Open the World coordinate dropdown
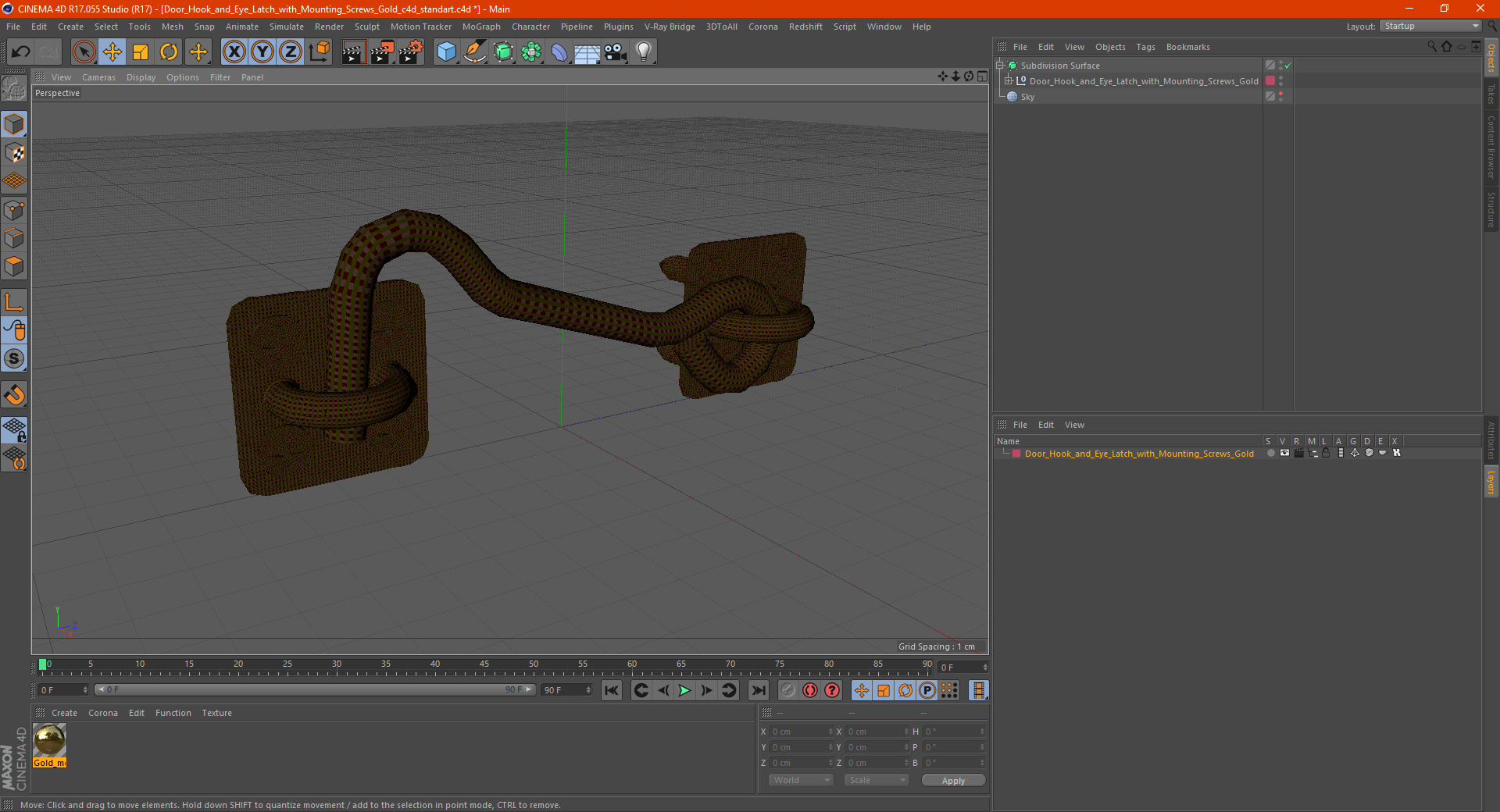1500x812 pixels. tap(801, 780)
